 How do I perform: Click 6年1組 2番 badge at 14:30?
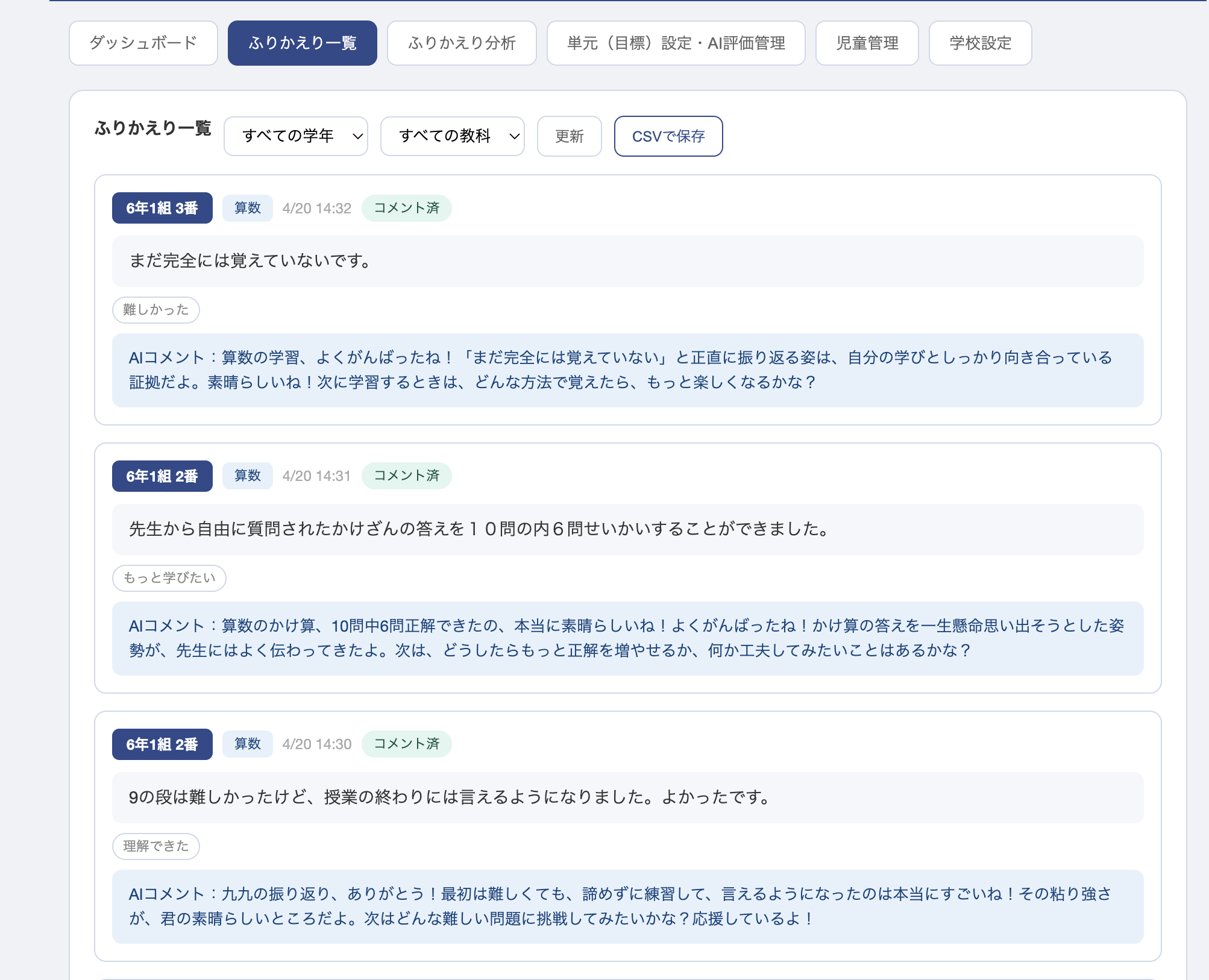point(162,744)
